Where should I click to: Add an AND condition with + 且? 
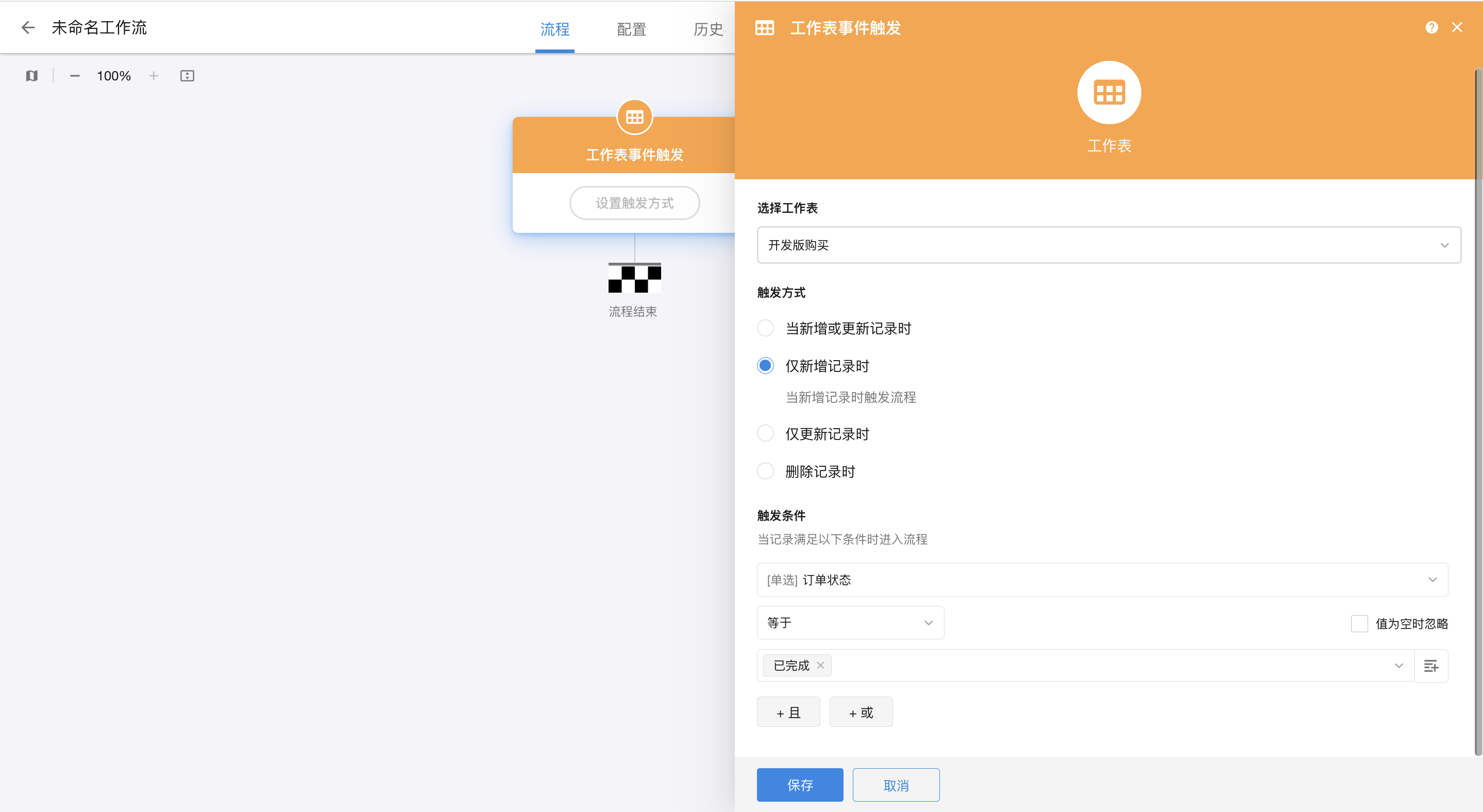(x=788, y=713)
